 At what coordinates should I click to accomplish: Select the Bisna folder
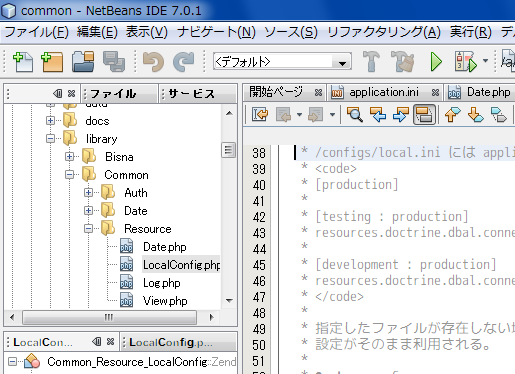point(119,157)
